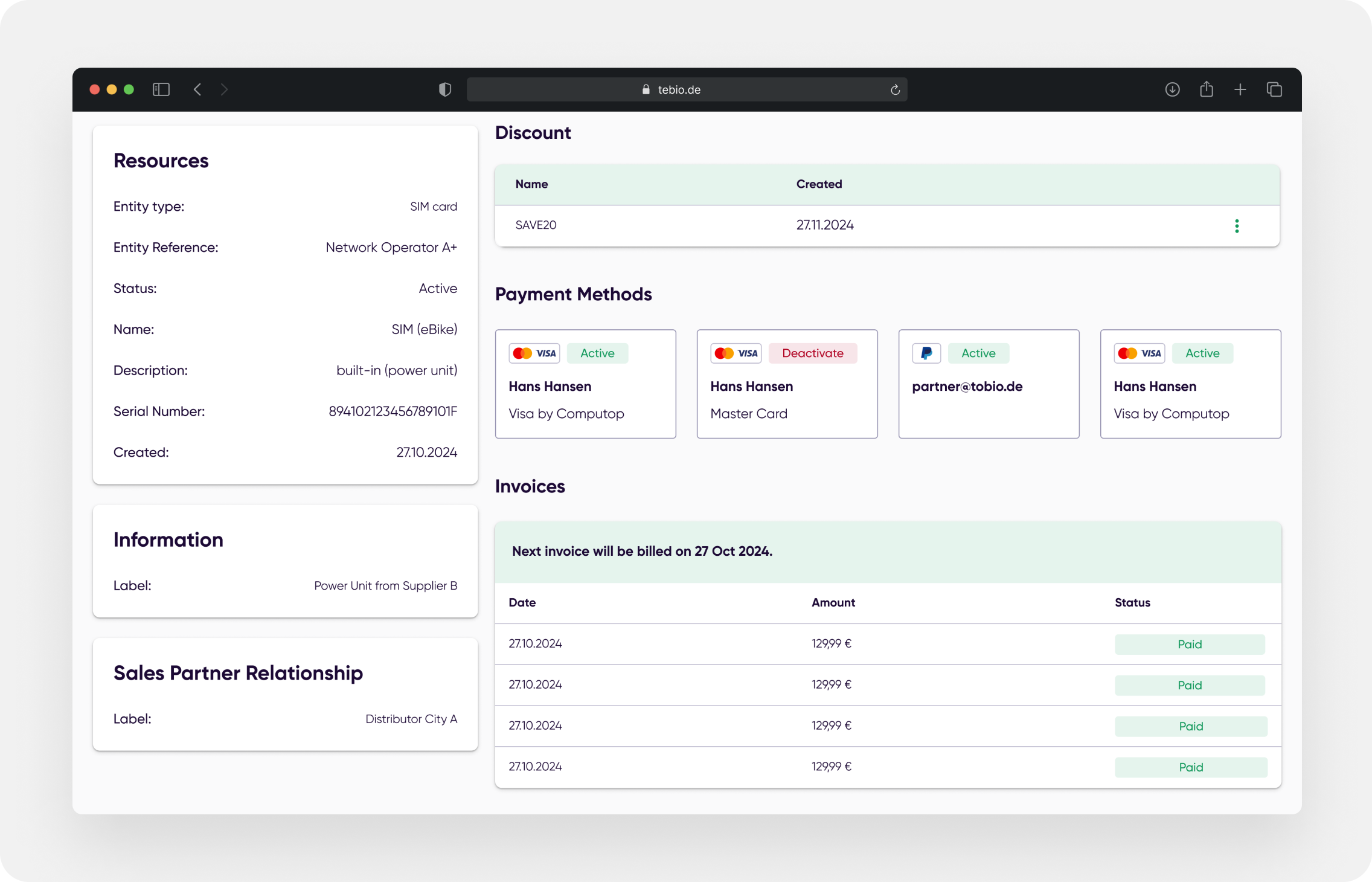
Task: Click the SIM (eBike) name value
Action: (425, 330)
